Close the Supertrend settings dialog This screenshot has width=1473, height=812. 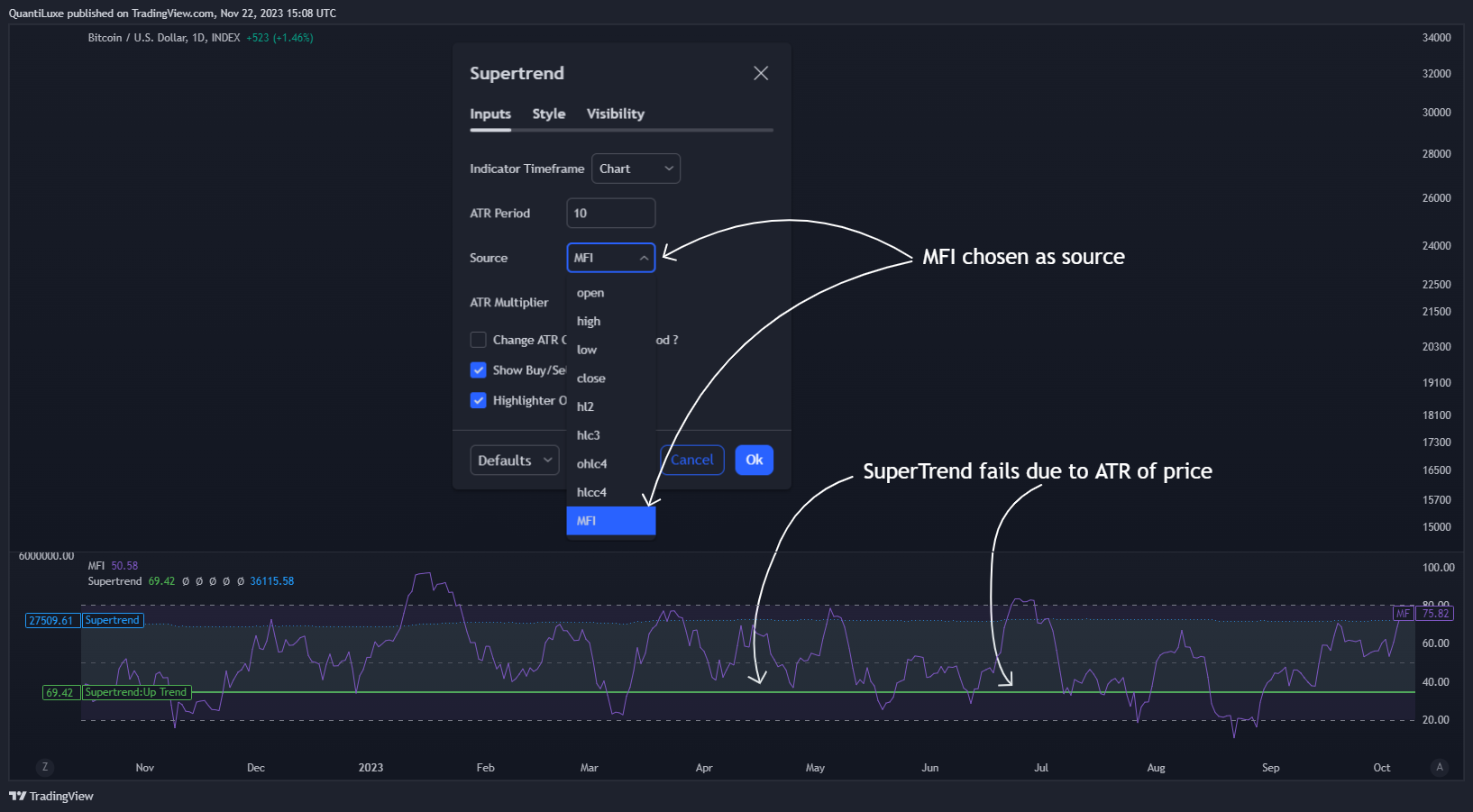pyautogui.click(x=761, y=73)
